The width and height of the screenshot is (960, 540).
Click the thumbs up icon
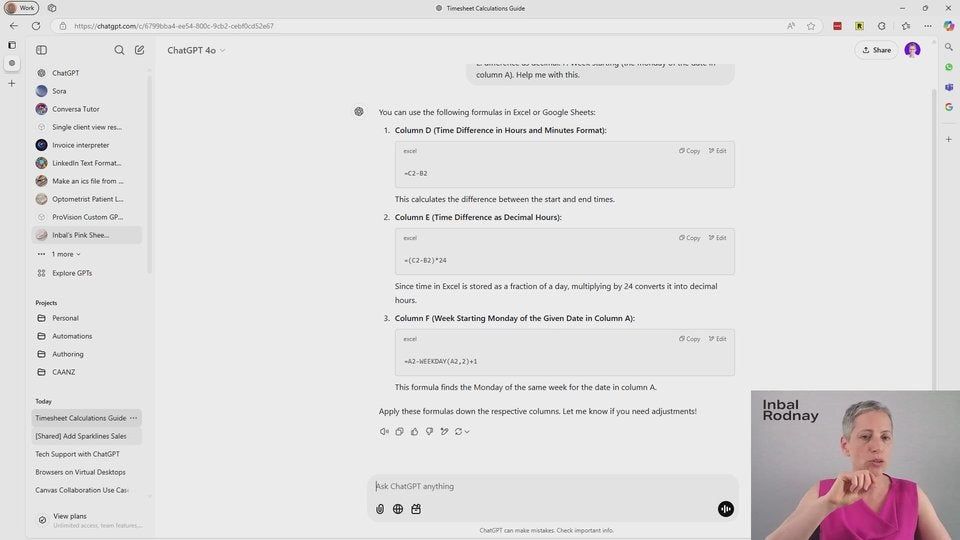(414, 432)
